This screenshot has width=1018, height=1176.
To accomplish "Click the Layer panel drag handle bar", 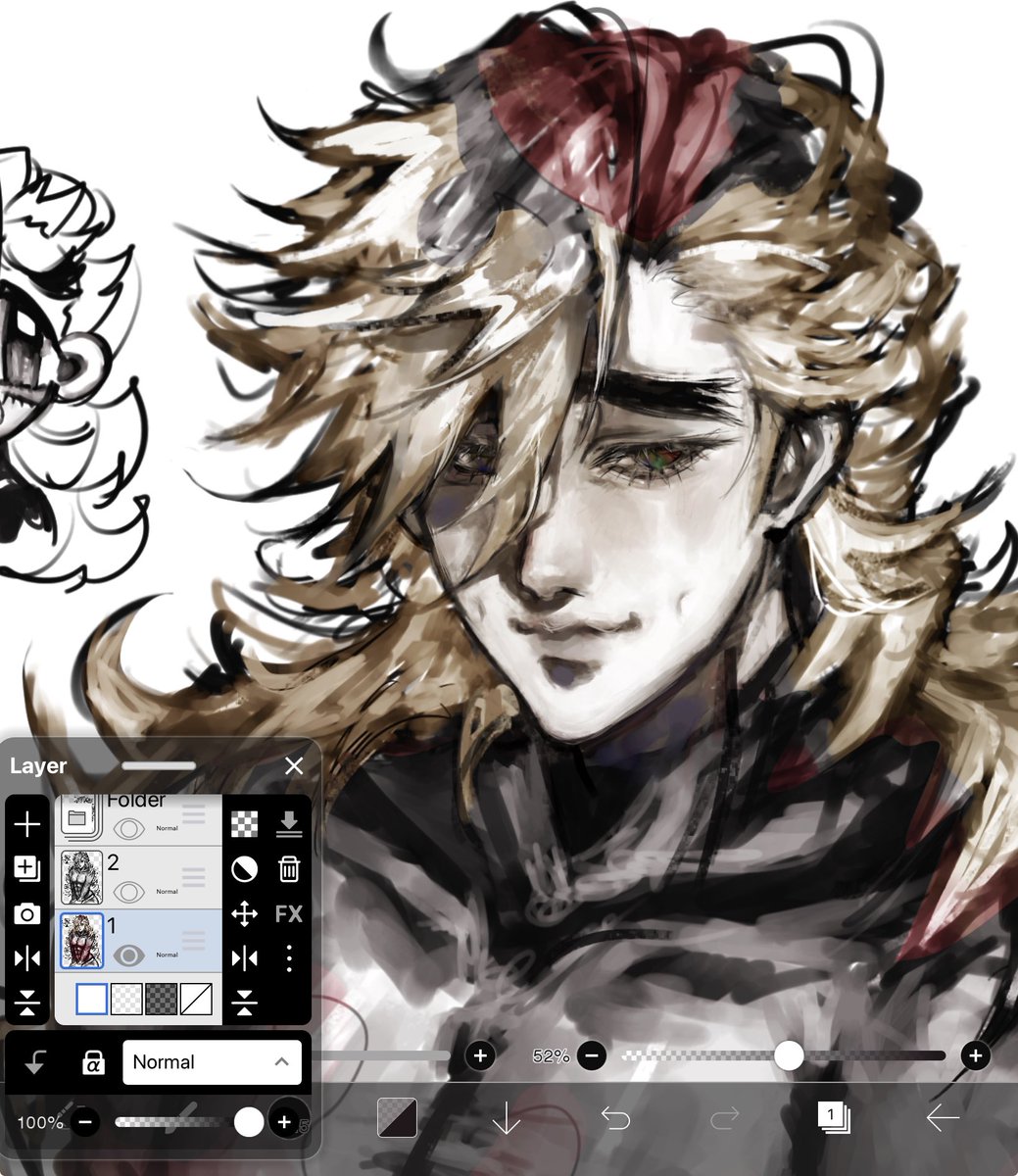I will click(x=159, y=765).
